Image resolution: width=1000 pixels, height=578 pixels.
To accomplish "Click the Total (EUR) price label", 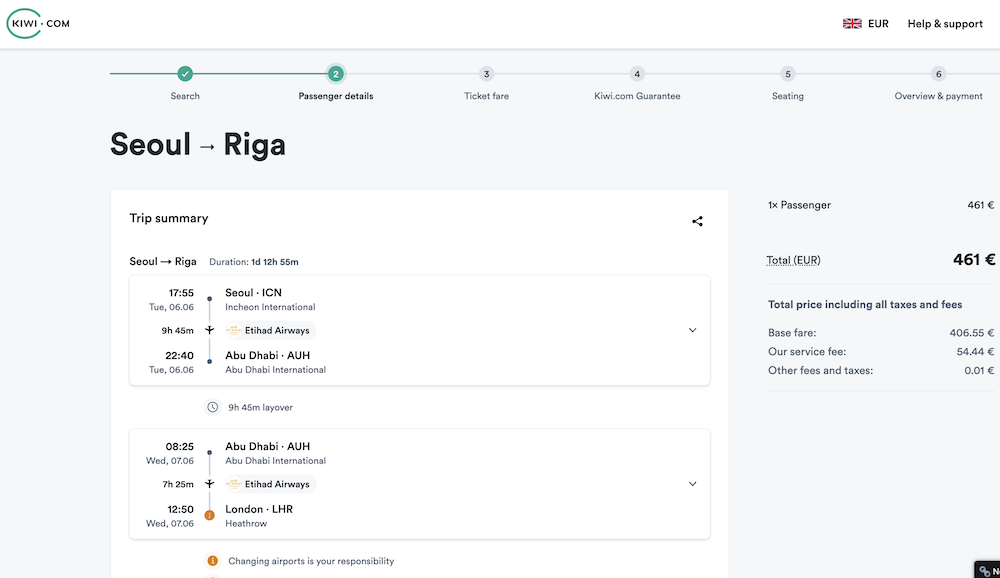I will [793, 260].
